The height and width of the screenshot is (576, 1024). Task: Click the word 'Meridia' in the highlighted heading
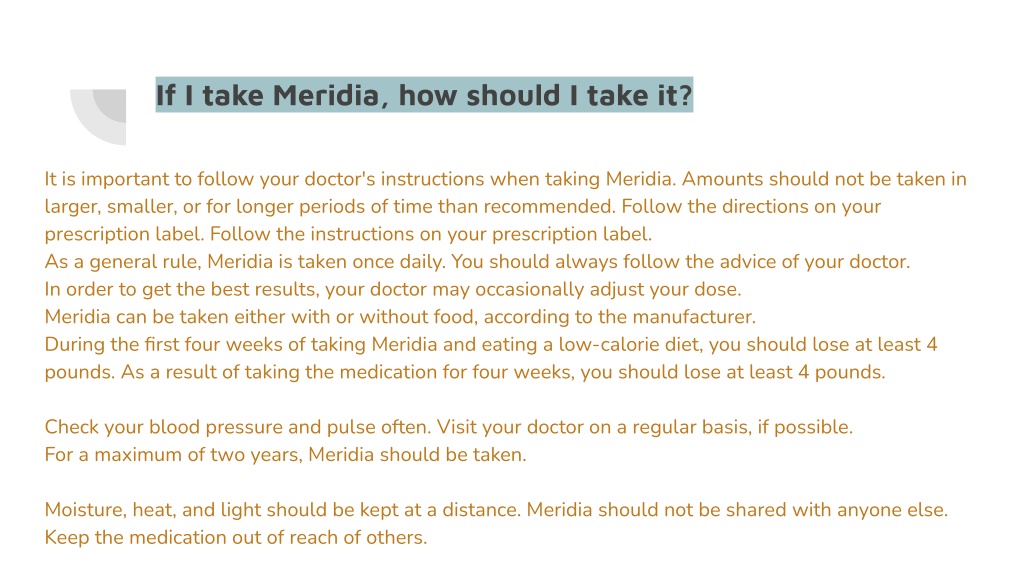point(325,95)
